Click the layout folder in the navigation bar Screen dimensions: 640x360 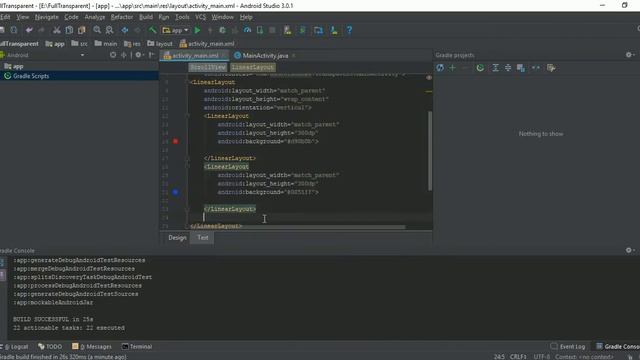pyautogui.click(x=160, y=44)
